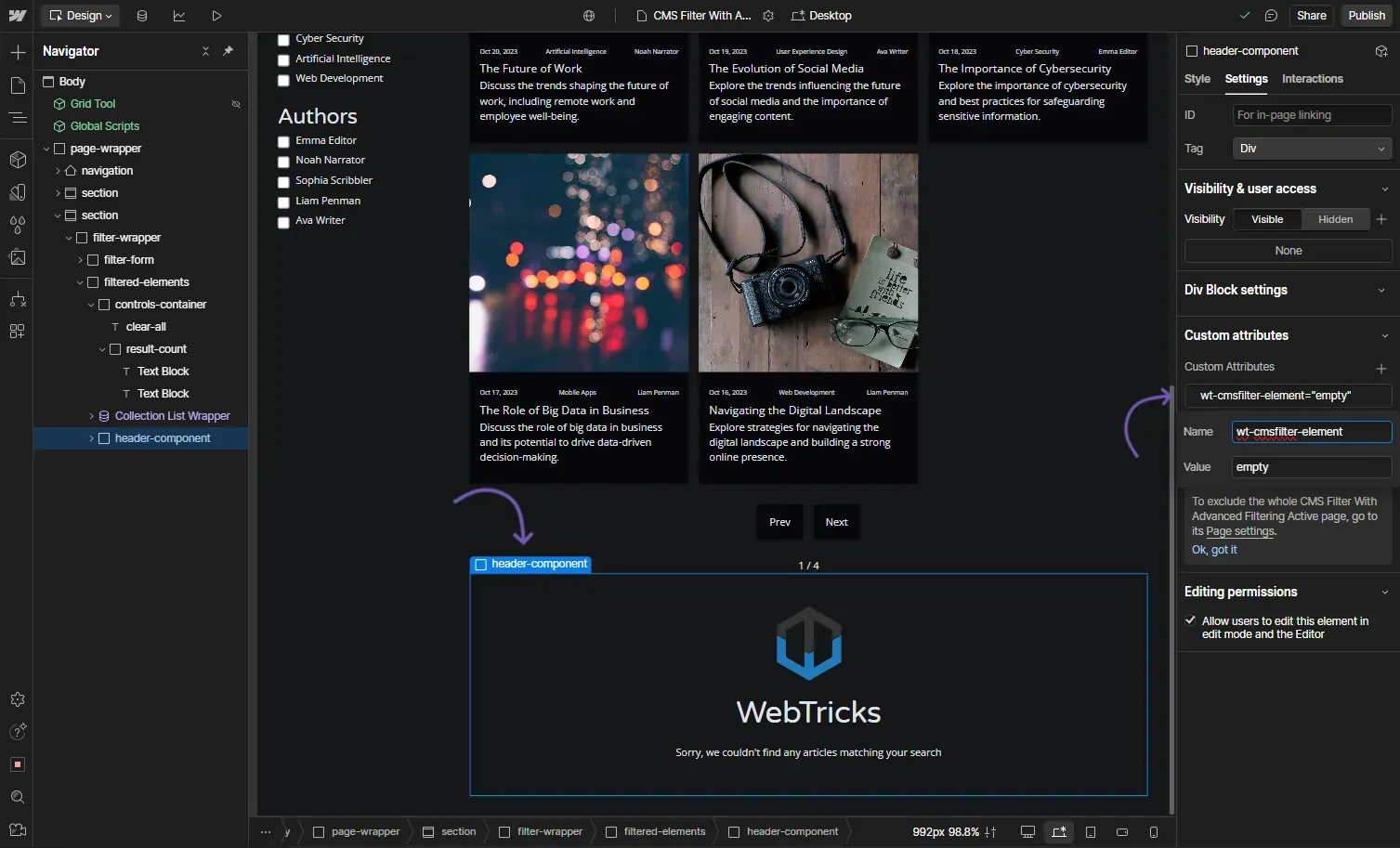Collapse all in Navigator header
The height and width of the screenshot is (848, 1400).
[x=205, y=51]
